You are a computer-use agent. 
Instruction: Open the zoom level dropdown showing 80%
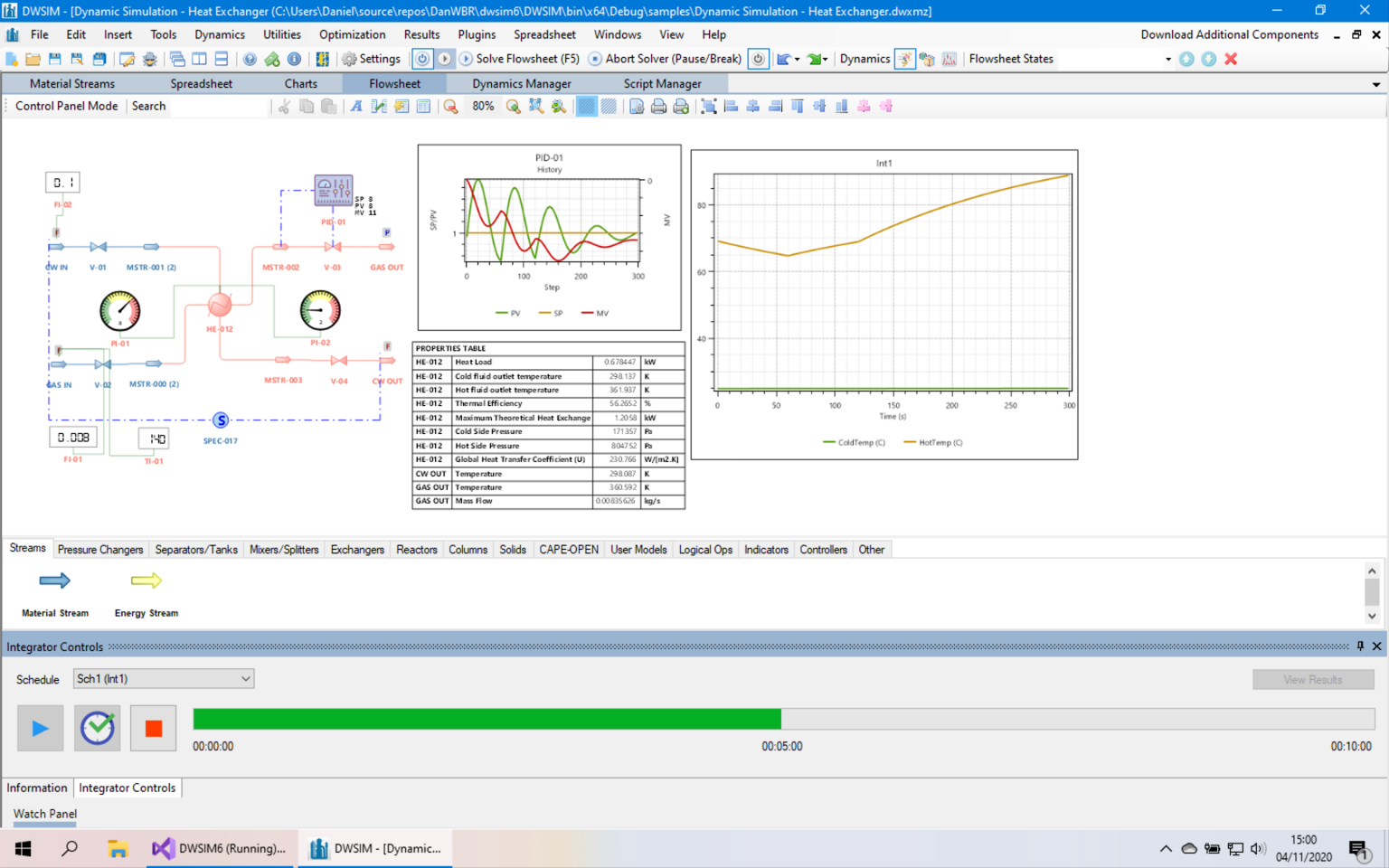pos(483,106)
